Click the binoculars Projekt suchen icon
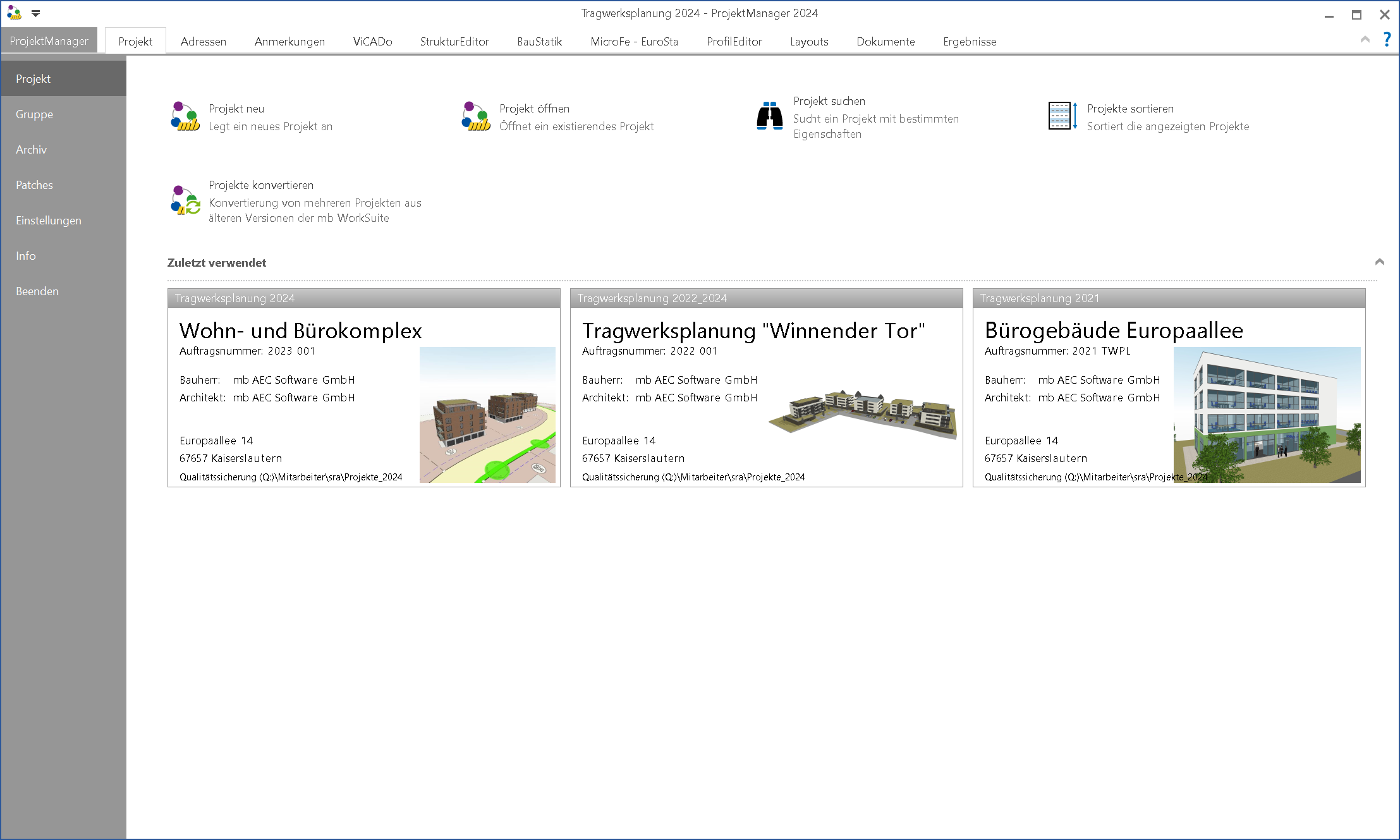The image size is (1400, 840). (x=769, y=116)
